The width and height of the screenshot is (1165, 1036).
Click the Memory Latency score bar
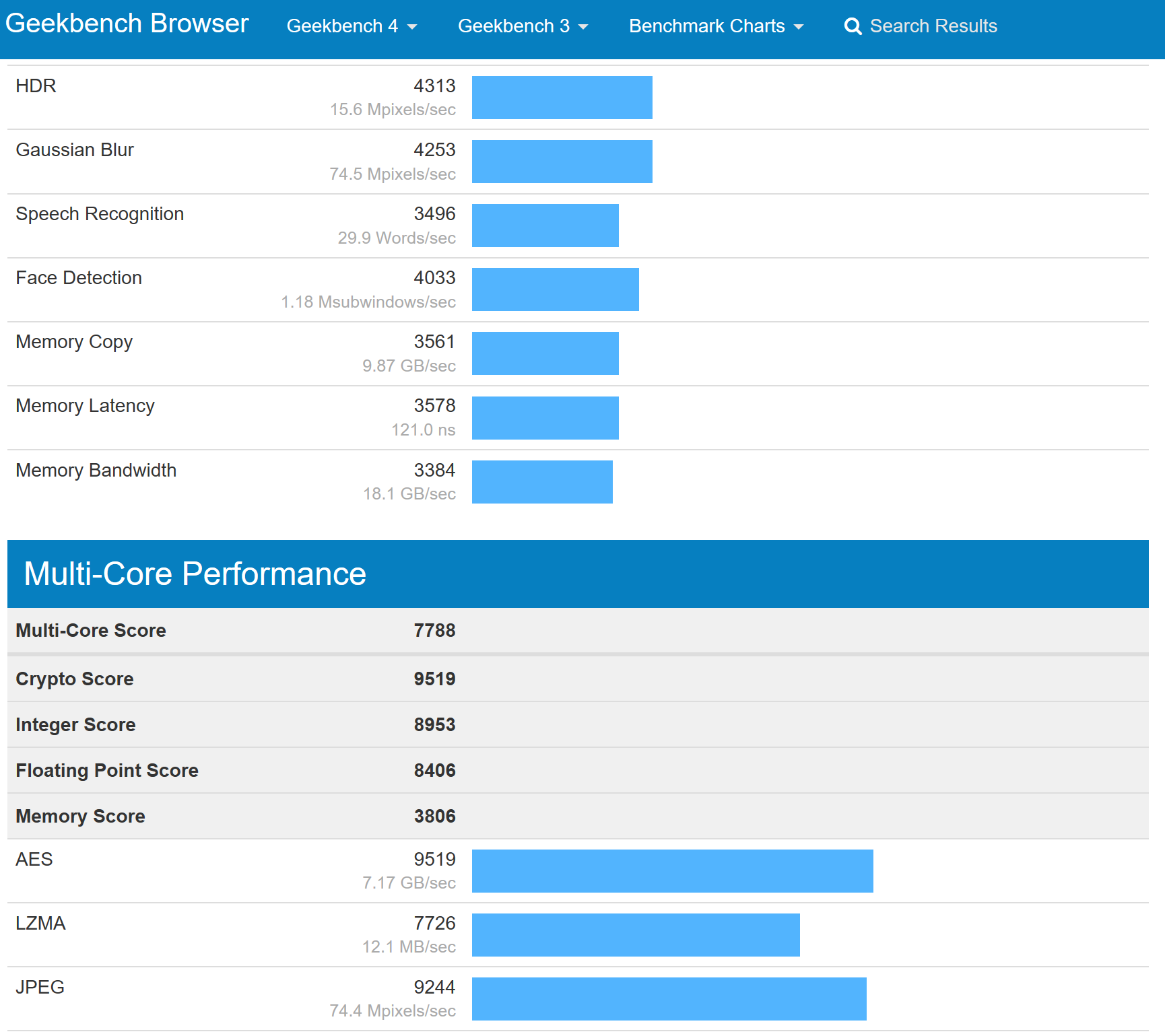click(545, 418)
